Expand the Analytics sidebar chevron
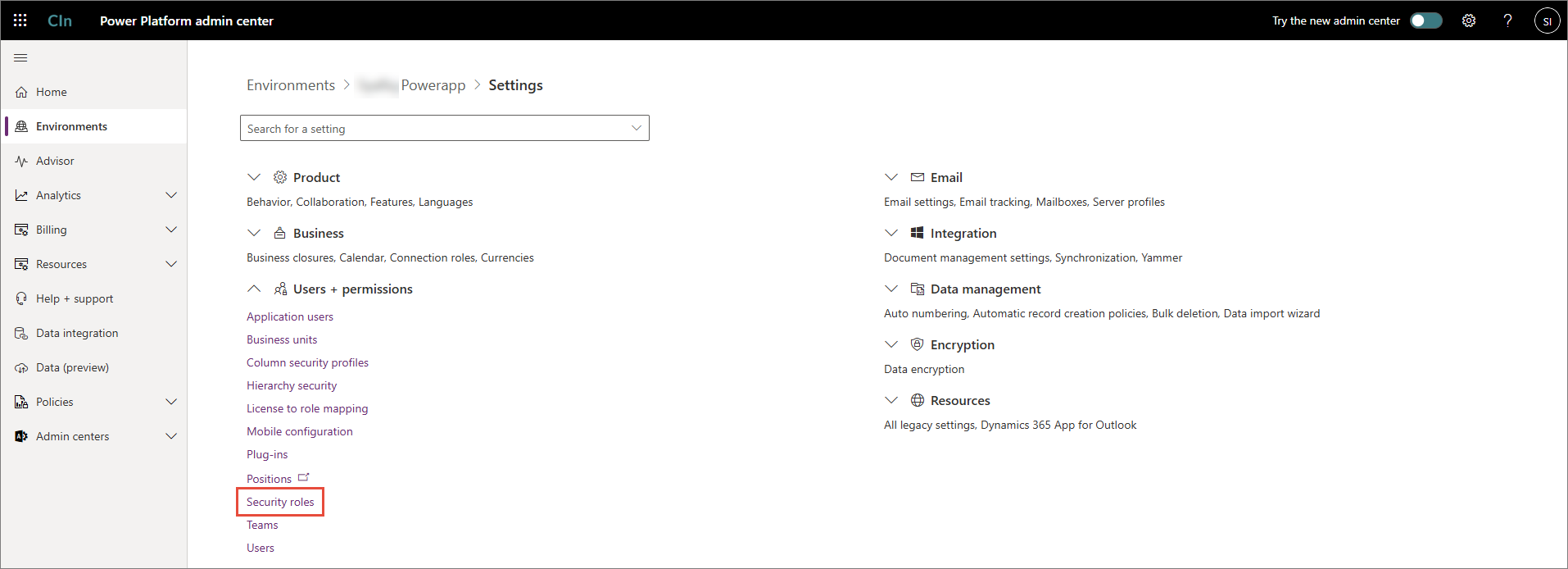The width and height of the screenshot is (1568, 569). point(171,195)
